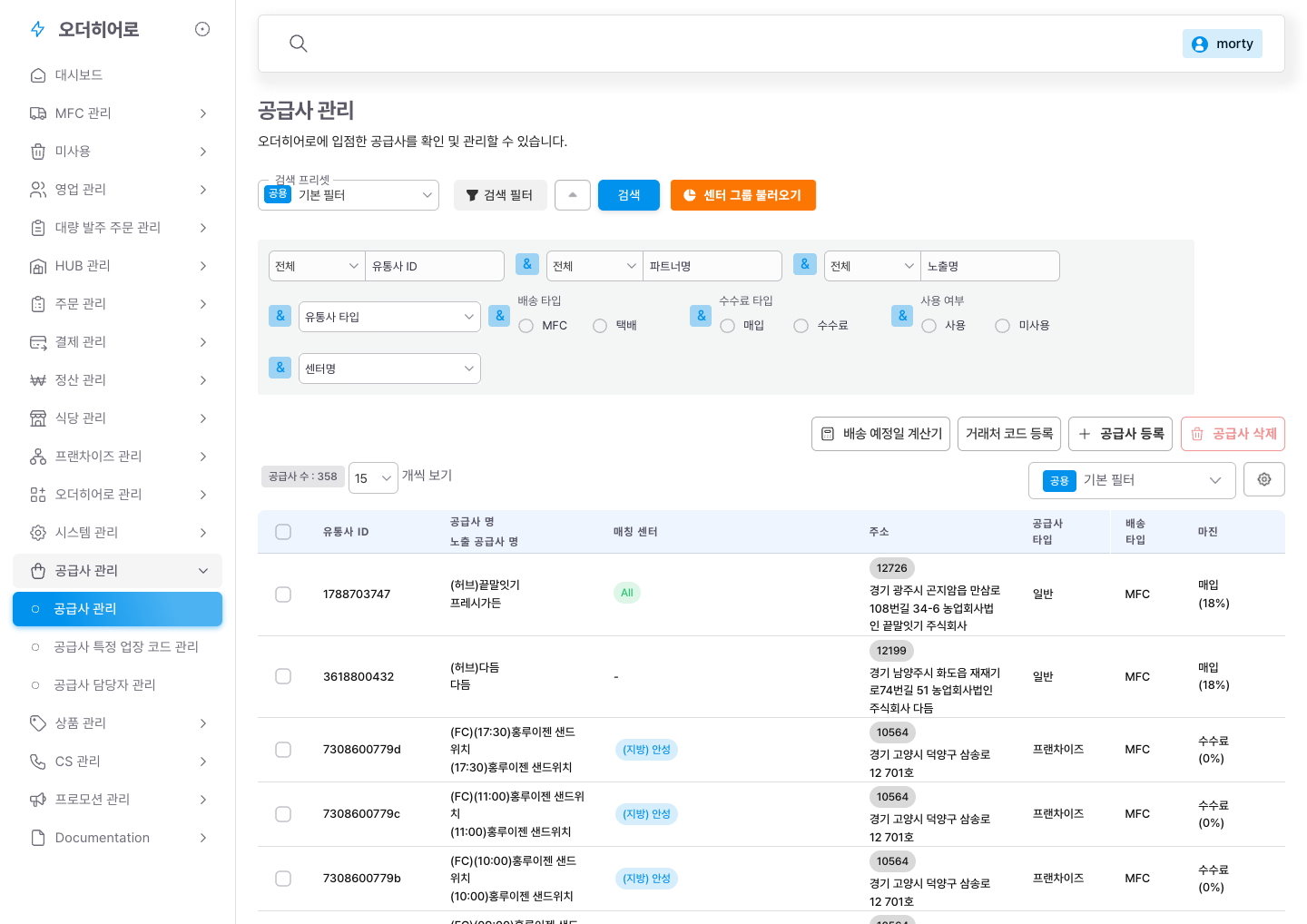This screenshot has height=924, width=1307.
Task: Click the sidebar collapse circle icon
Action: (202, 29)
